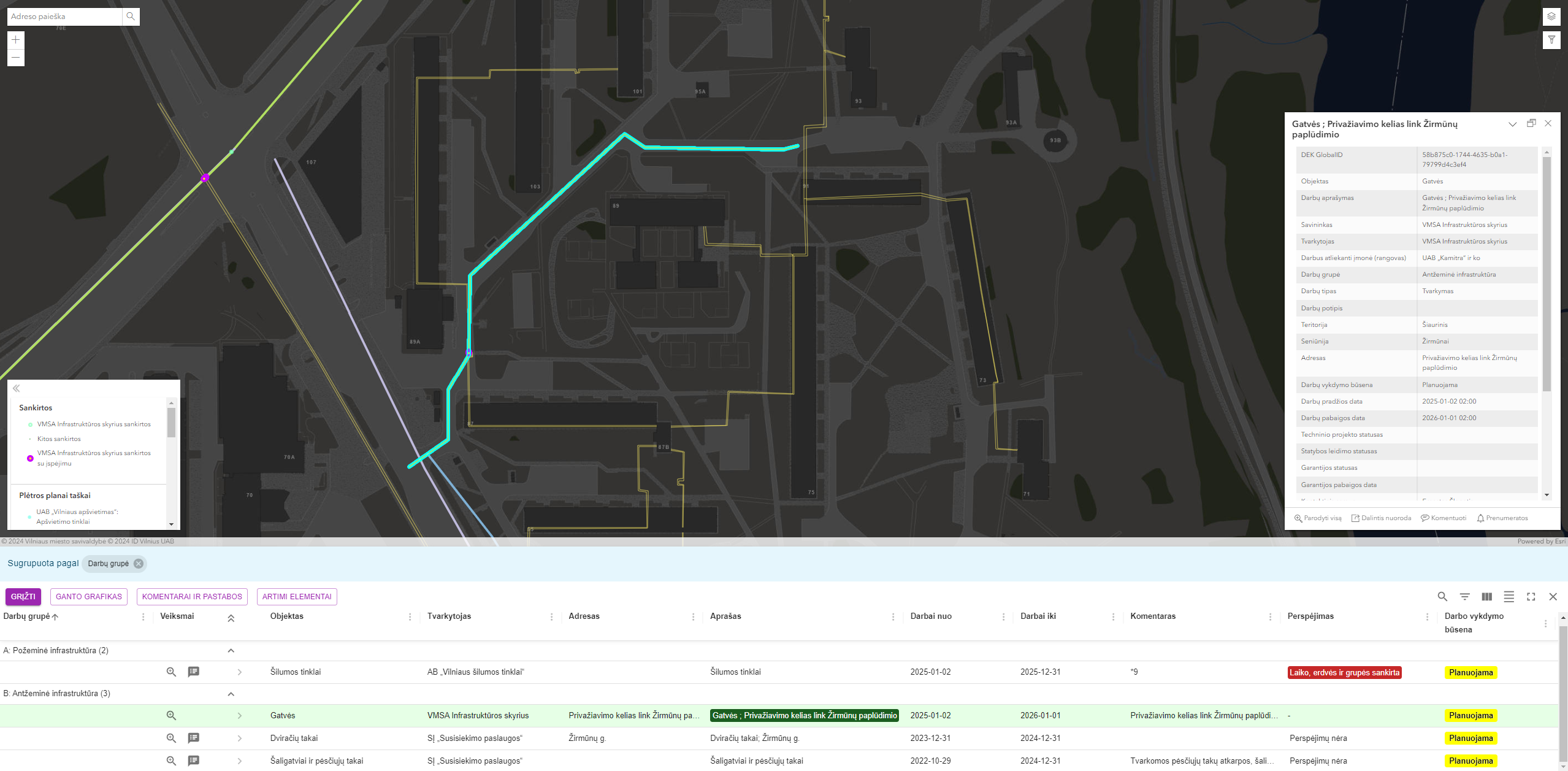Click the Adreso paieška search field
The width and height of the screenshot is (1568, 771).
[x=64, y=17]
